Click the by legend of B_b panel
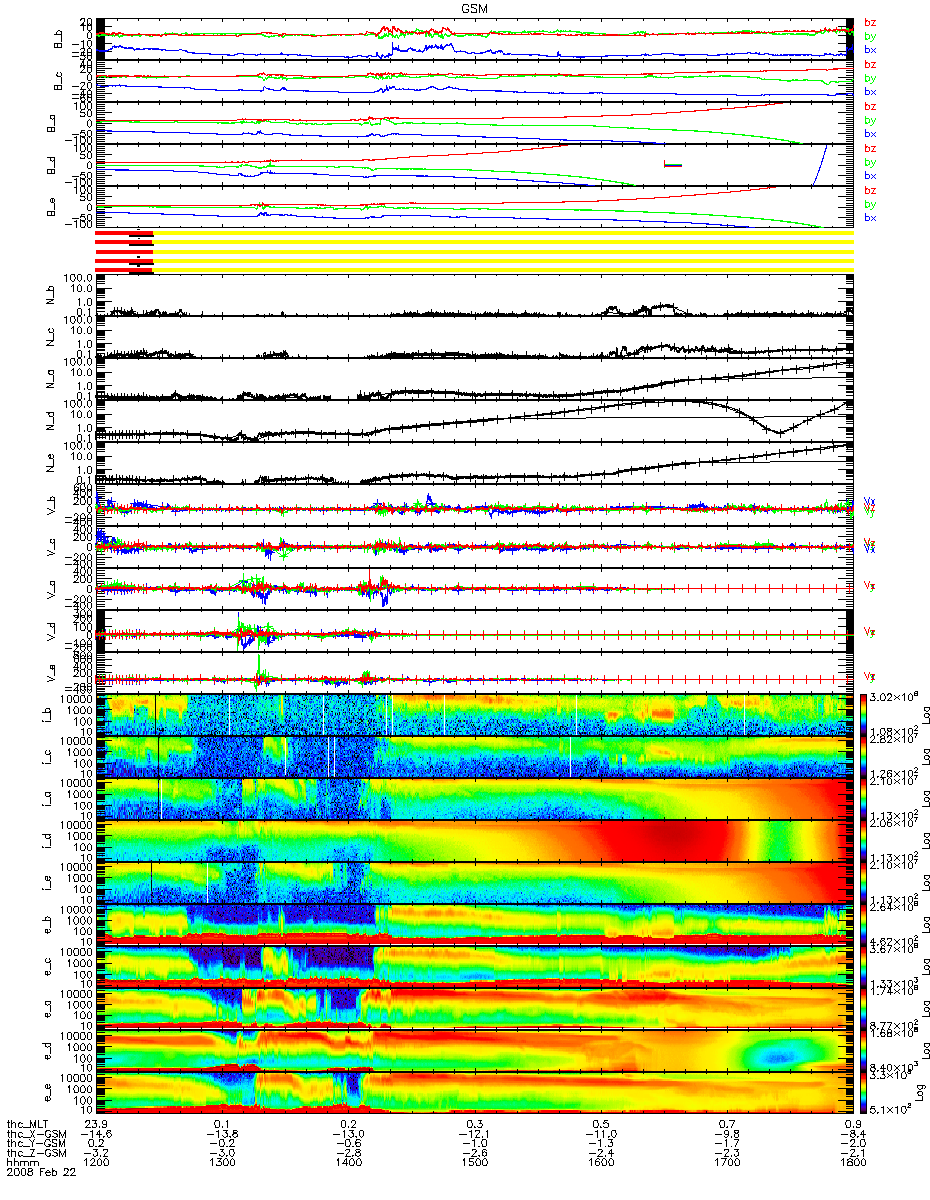 870,36
